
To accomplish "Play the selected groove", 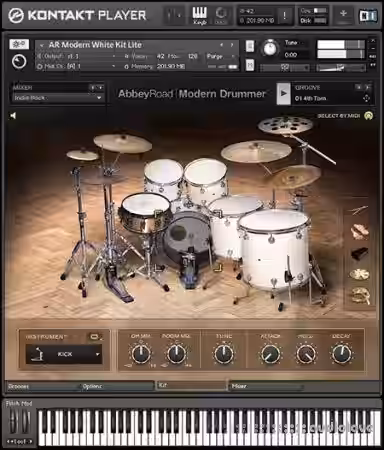I will click(283, 94).
